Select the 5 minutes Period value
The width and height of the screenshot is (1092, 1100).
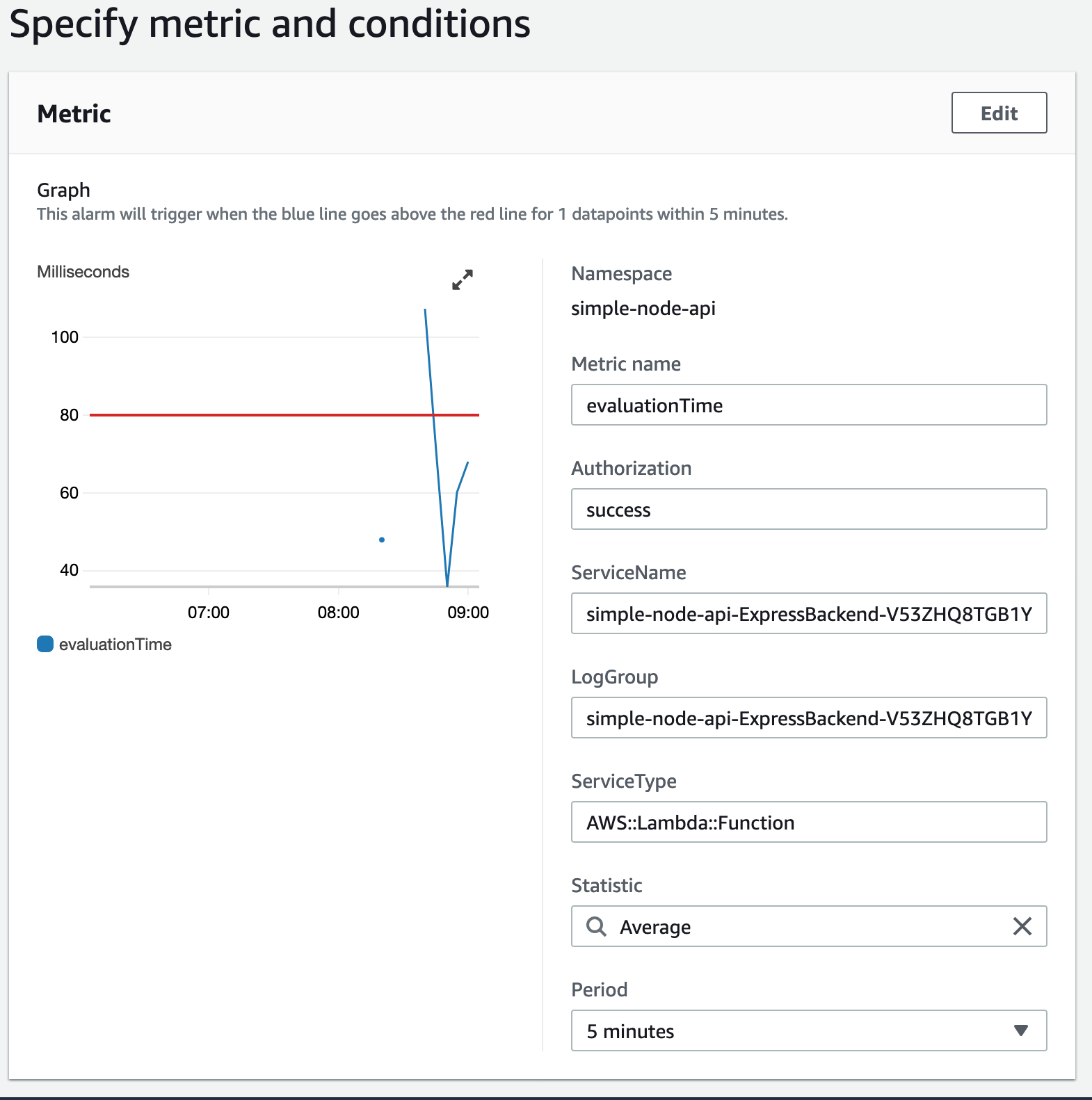tap(630, 1031)
